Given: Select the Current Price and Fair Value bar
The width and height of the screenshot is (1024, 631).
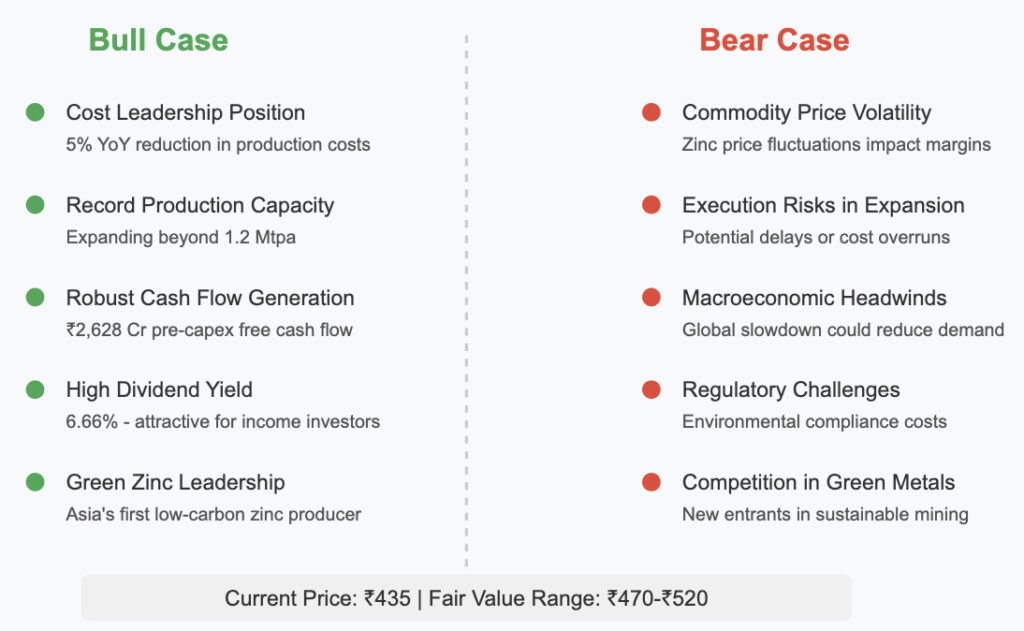Looking at the screenshot, I should [x=466, y=598].
